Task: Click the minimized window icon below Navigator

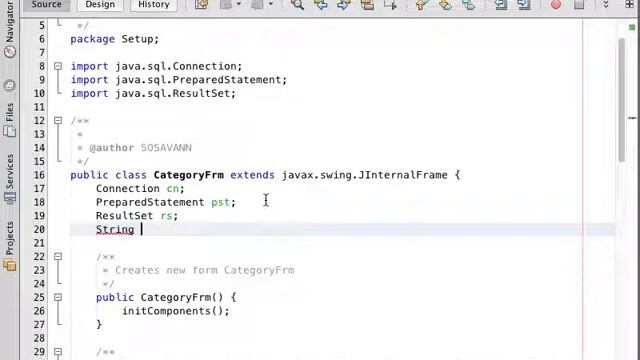Action: tap(10, 85)
